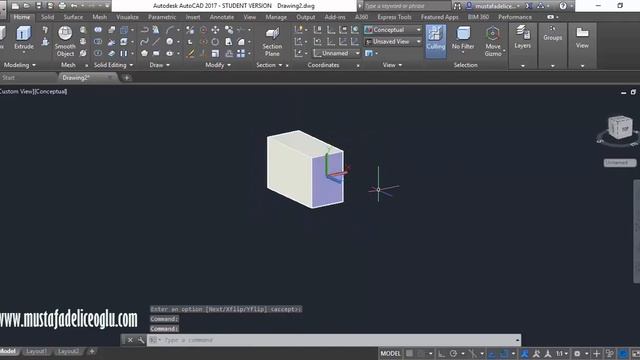Viewport: 640px width, 360px height.
Task: Click the Plot print icon
Action: pos(62,6)
